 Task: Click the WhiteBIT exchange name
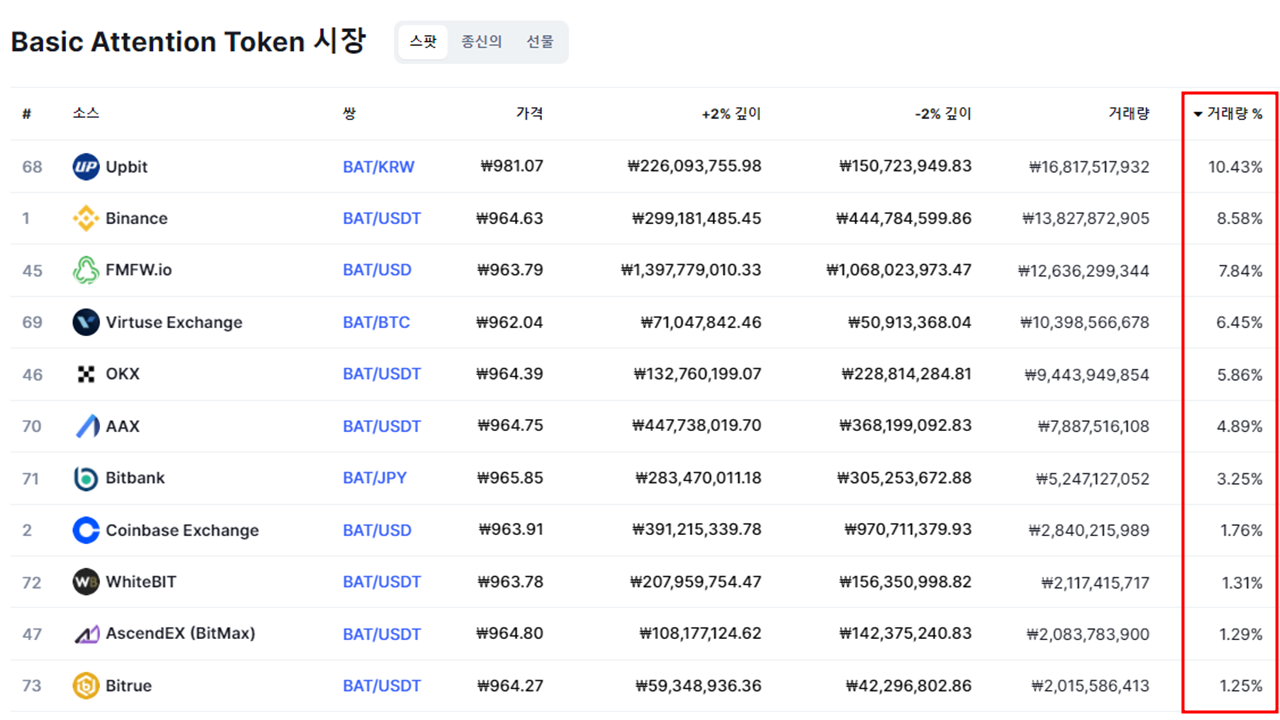141,582
